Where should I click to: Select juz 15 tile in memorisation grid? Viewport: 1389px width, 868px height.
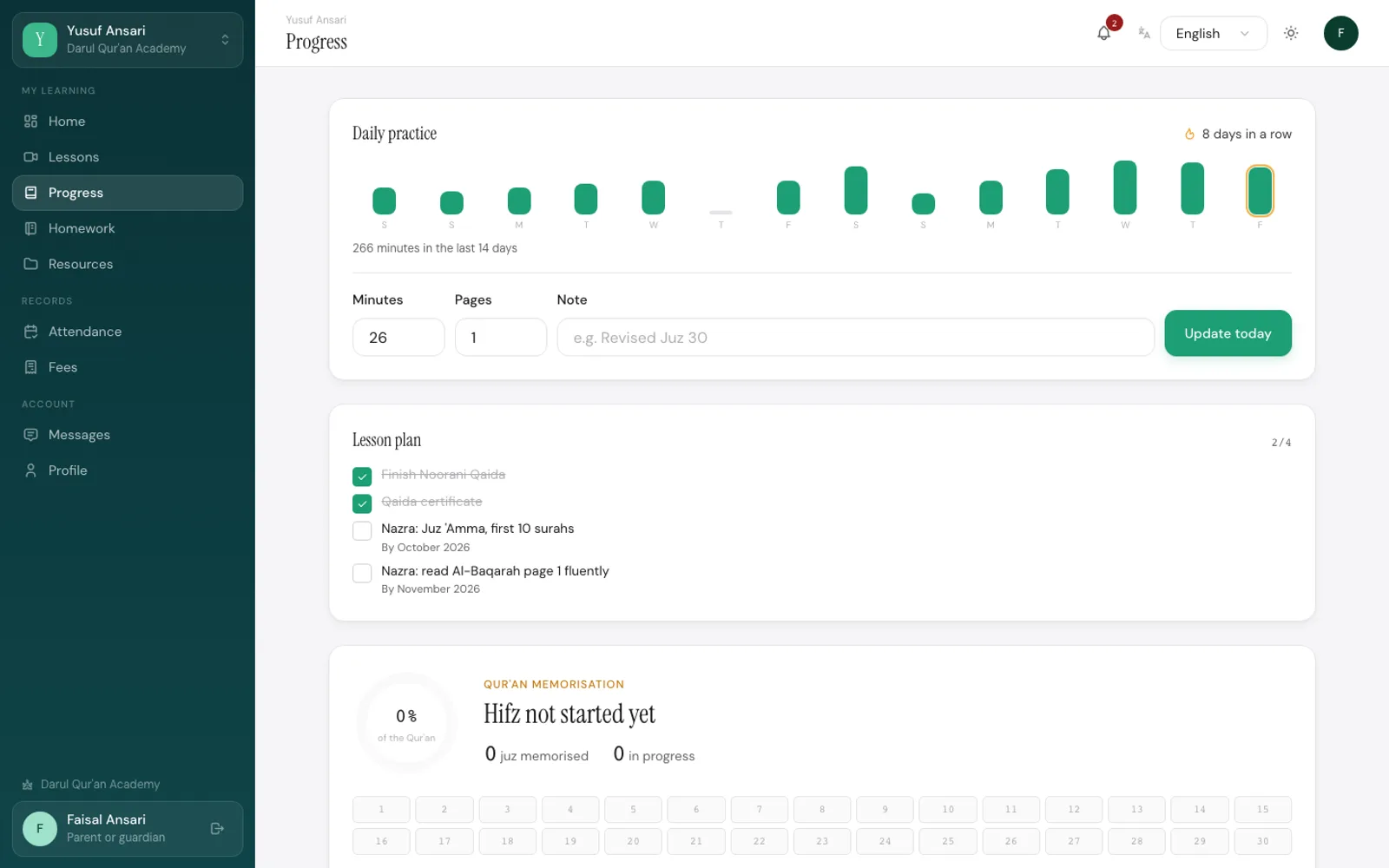point(1262,809)
